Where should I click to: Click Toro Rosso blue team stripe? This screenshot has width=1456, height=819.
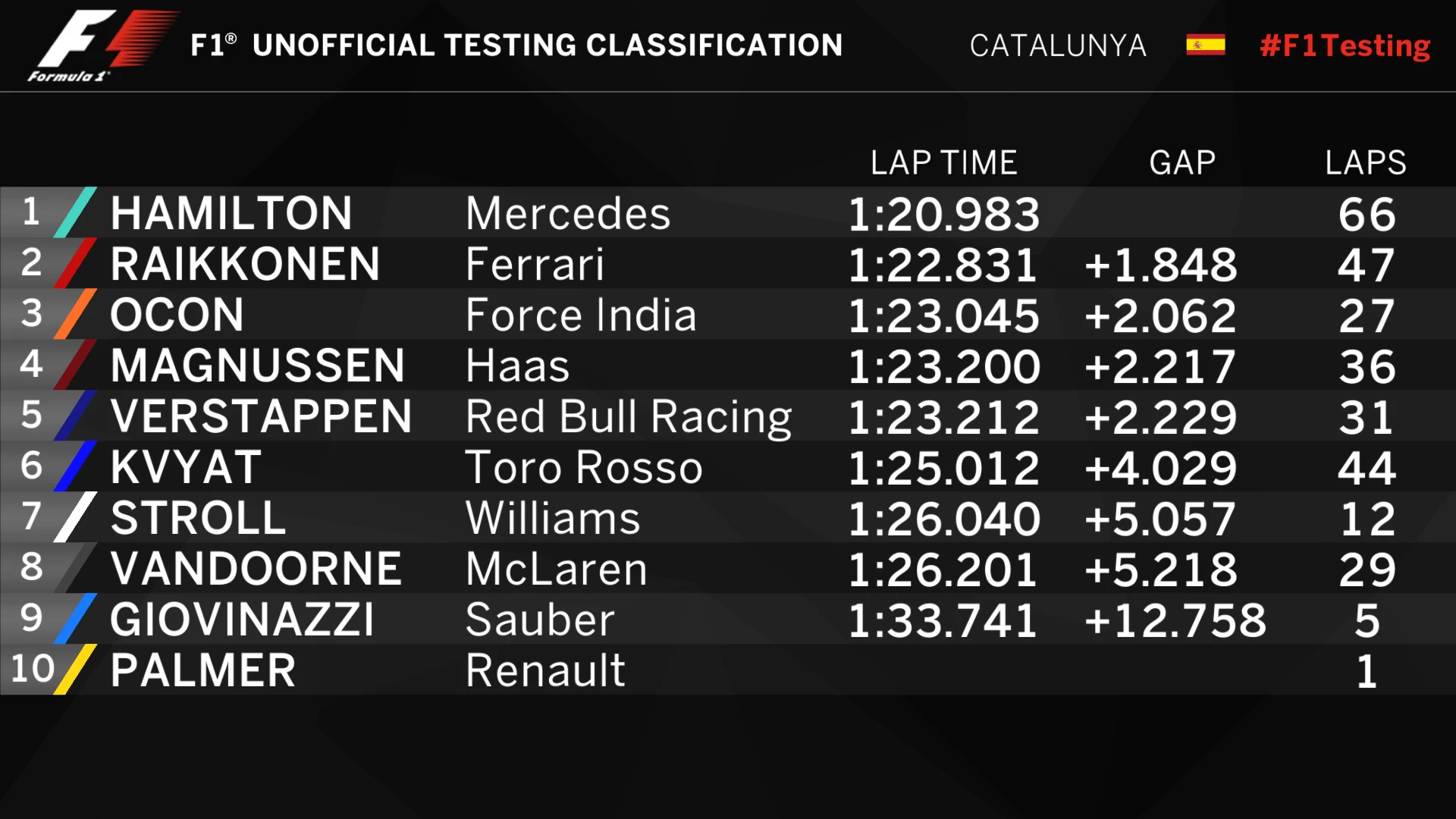tap(76, 466)
